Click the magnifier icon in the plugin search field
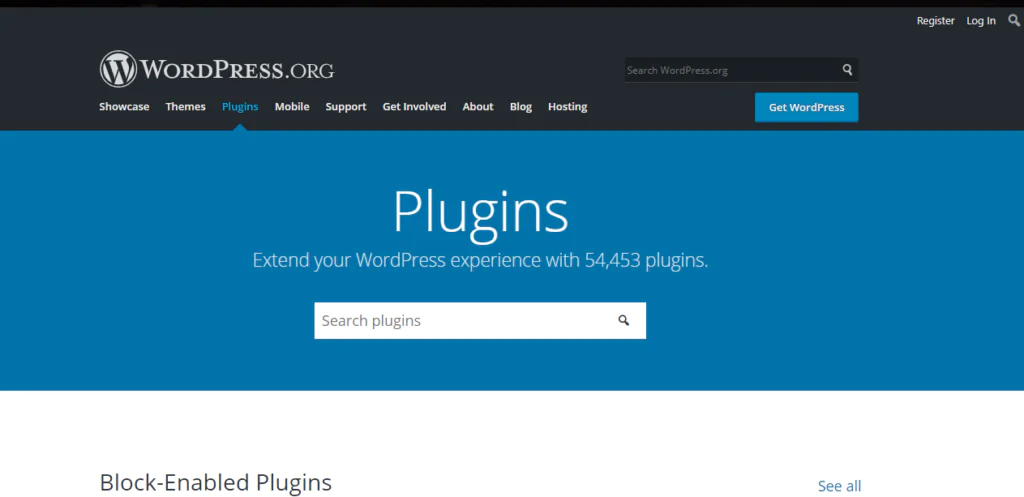 click(x=624, y=320)
